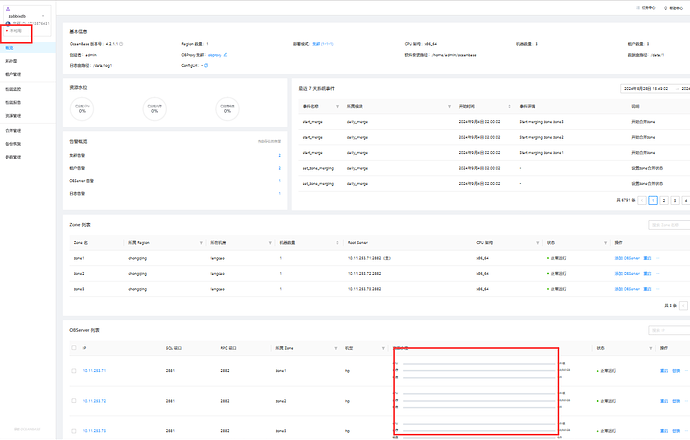This screenshot has width=690, height=440.
Task: Filter the Zone list by 所属 Region
Action: (x=201, y=243)
